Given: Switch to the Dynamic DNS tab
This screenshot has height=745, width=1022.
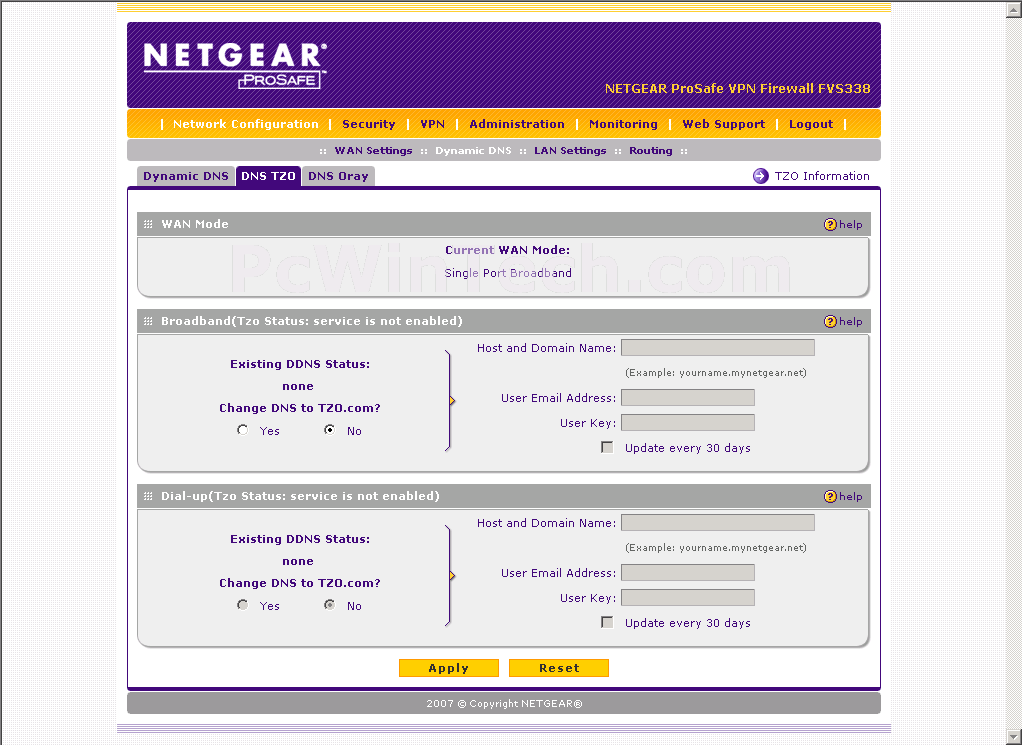Looking at the screenshot, I should coord(186,176).
